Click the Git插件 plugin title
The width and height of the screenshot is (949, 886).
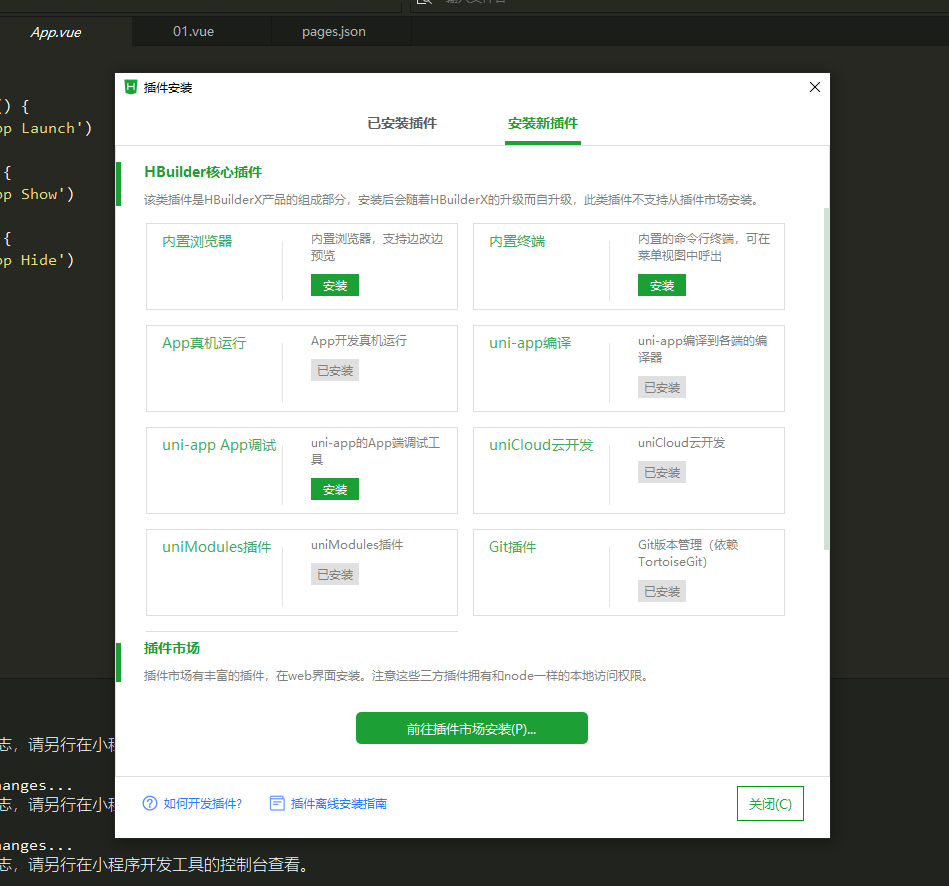pos(513,547)
